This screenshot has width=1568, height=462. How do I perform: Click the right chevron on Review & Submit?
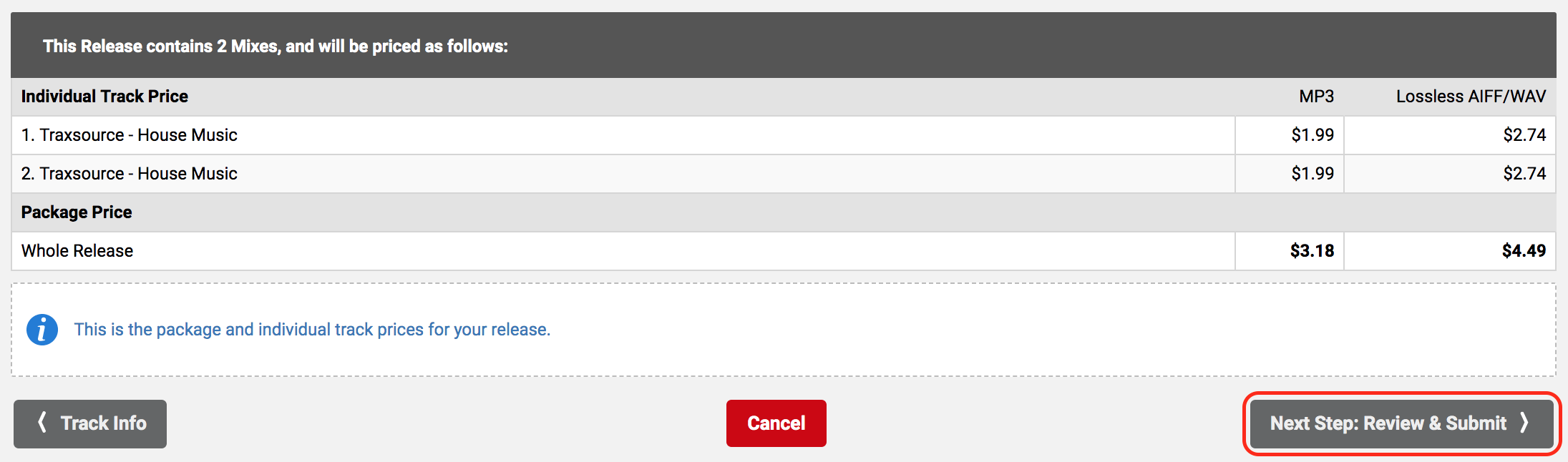click(x=1524, y=423)
